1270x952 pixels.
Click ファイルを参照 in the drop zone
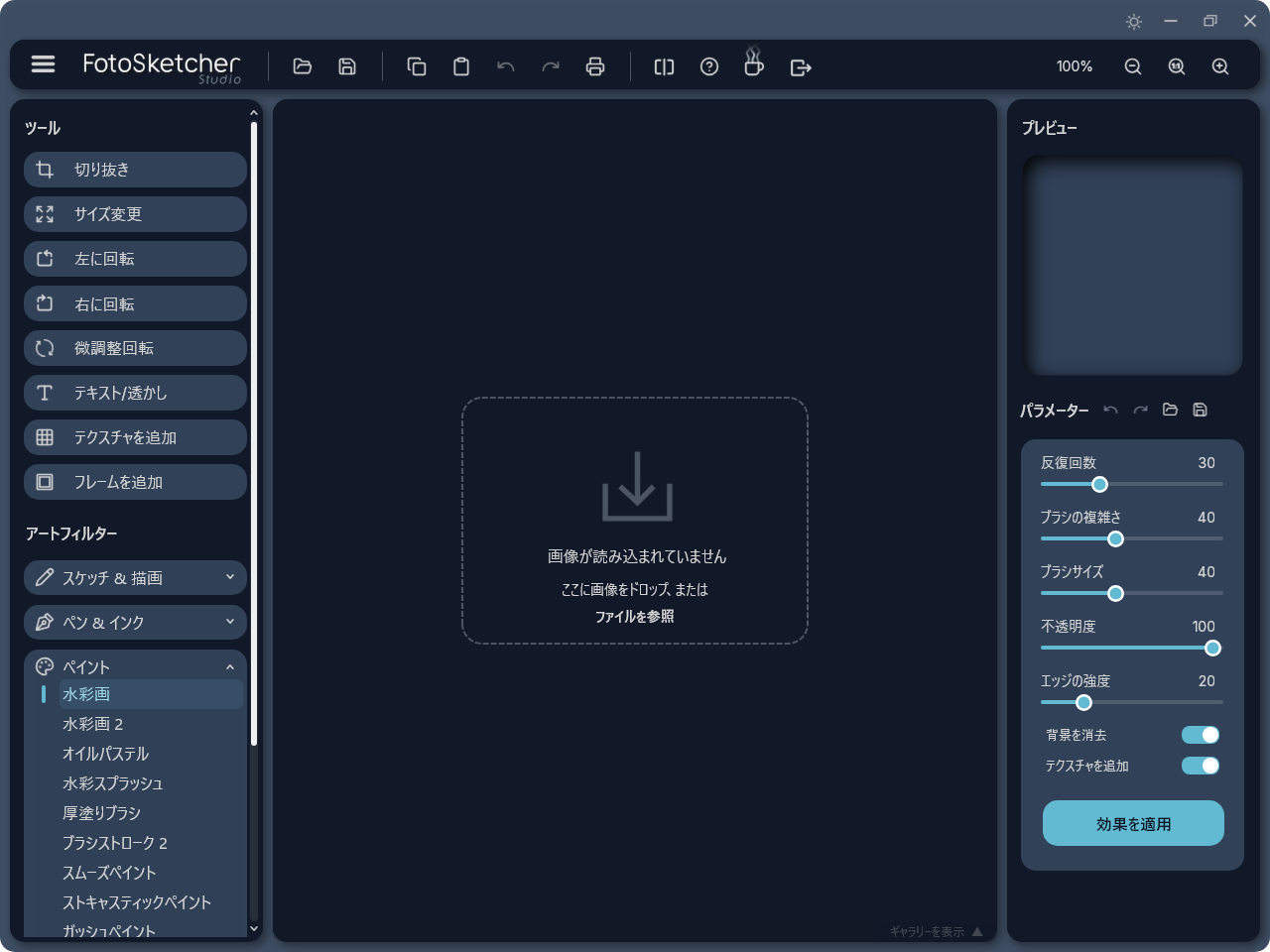coord(634,616)
